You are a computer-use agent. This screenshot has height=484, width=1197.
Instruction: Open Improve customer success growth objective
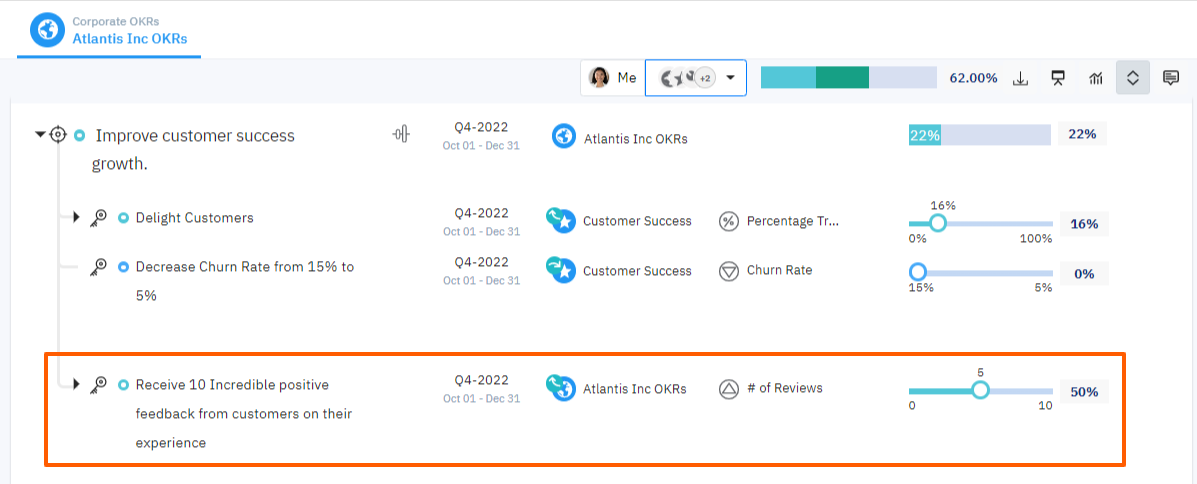193,150
